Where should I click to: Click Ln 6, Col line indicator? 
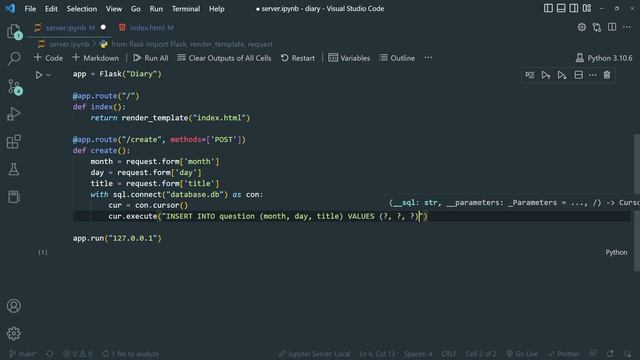377,354
